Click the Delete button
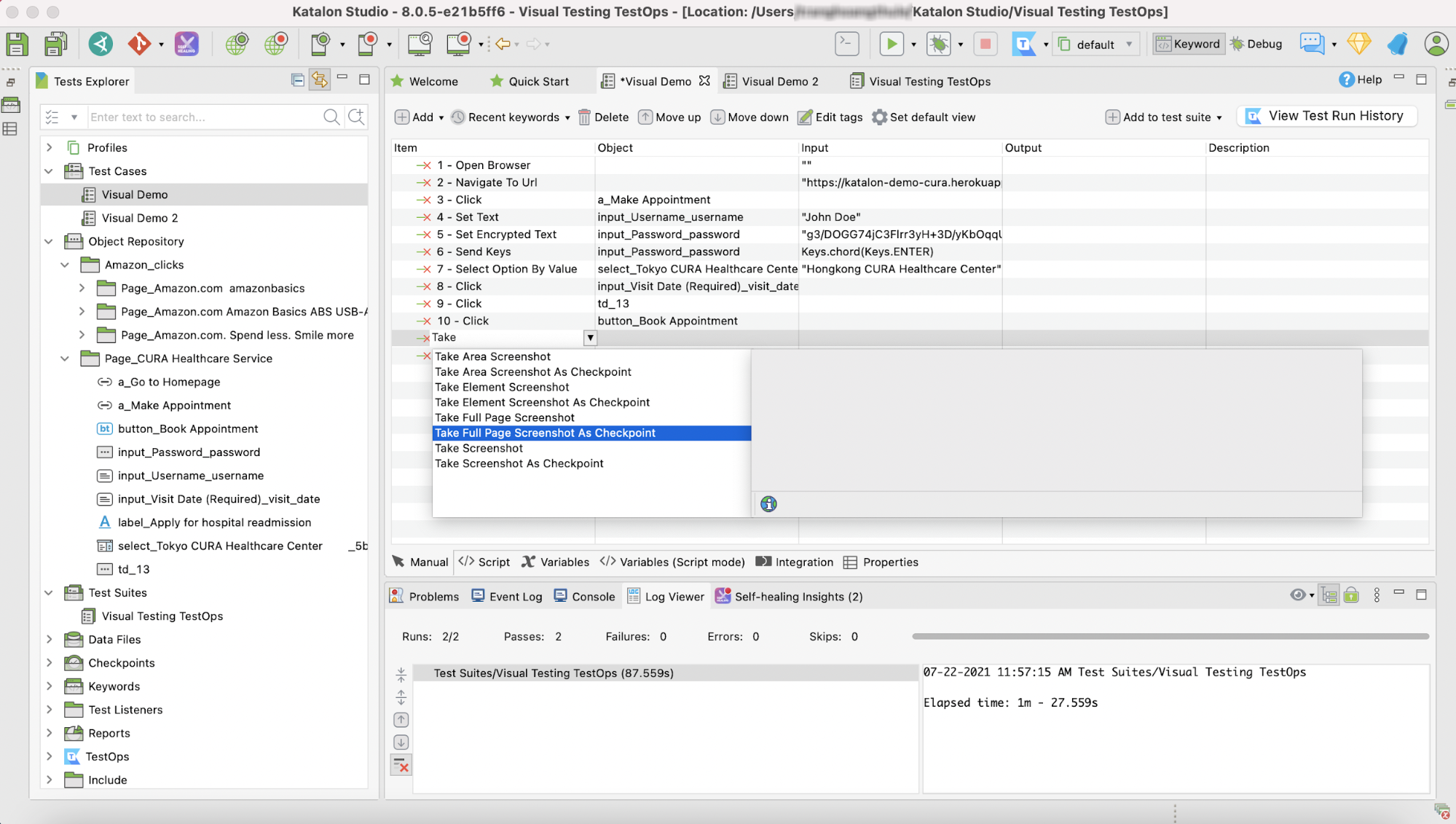The image size is (1456, 824). coord(603,117)
